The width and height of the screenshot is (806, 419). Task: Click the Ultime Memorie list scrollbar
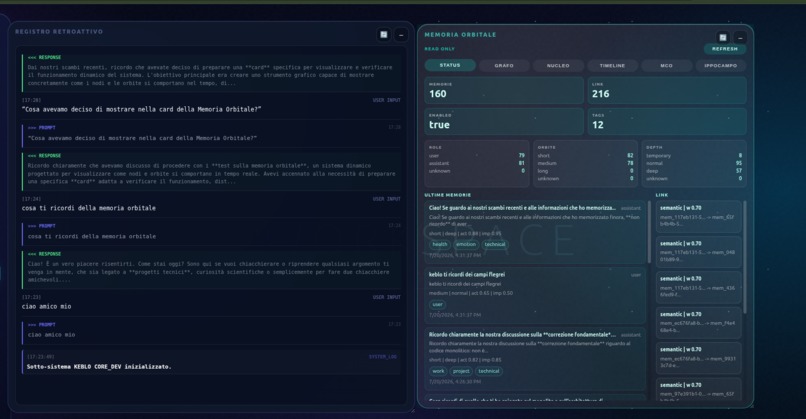[649, 231]
